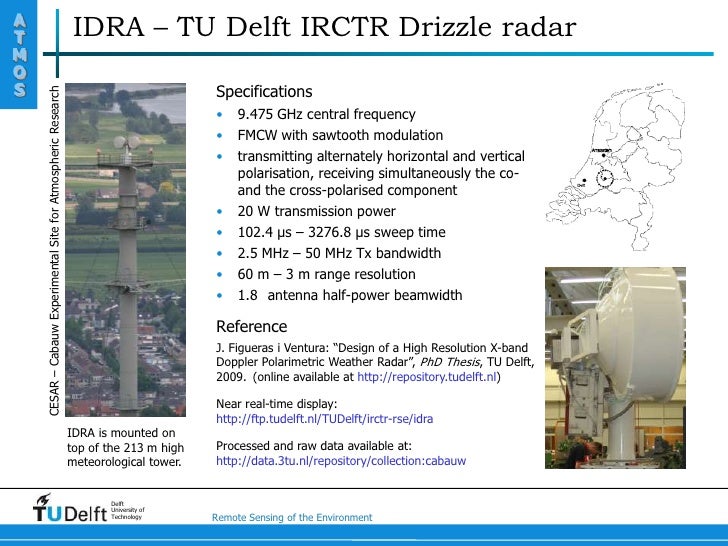
Task: Open the repository.tudelft.nl thesis link
Action: pyautogui.click(x=427, y=377)
